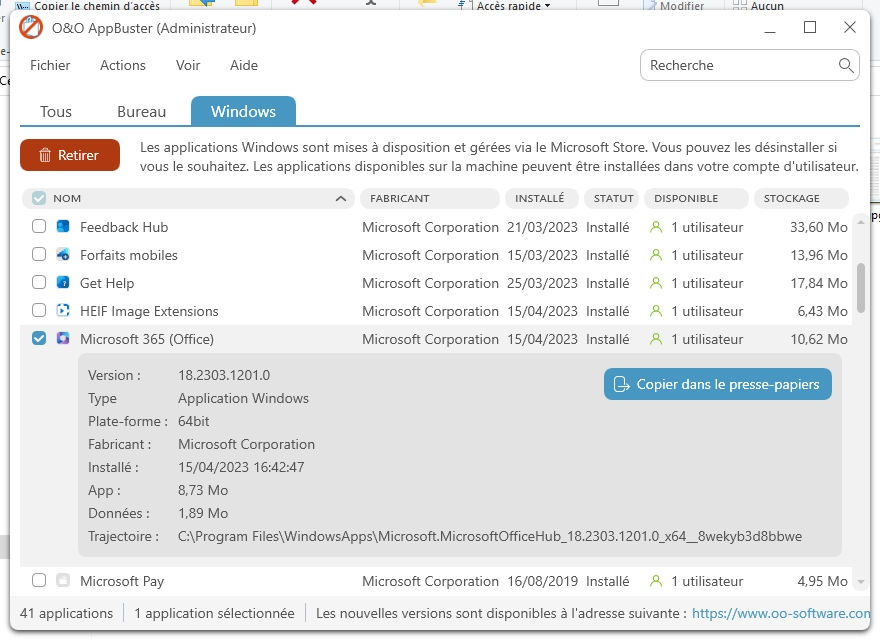The height and width of the screenshot is (640, 880).
Task: Click the install time 15/04/2023 16:42:47
Action: [241, 467]
